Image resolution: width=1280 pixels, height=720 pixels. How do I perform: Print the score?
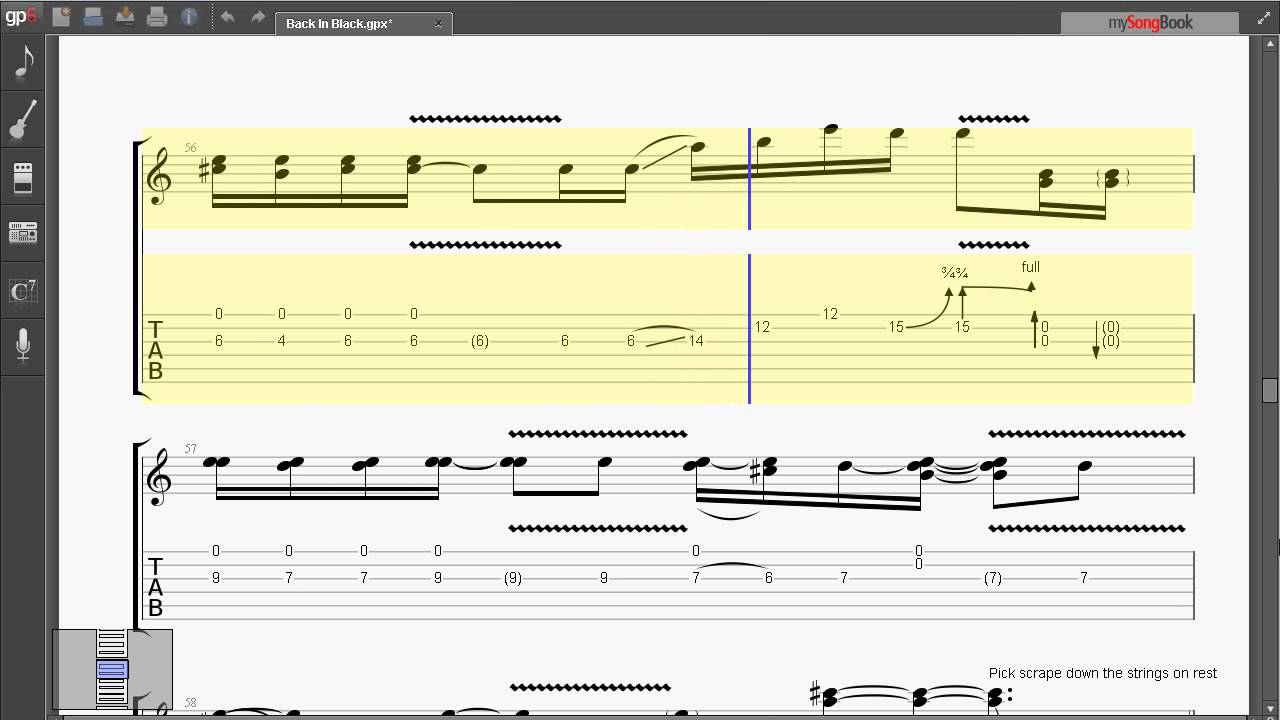[157, 16]
